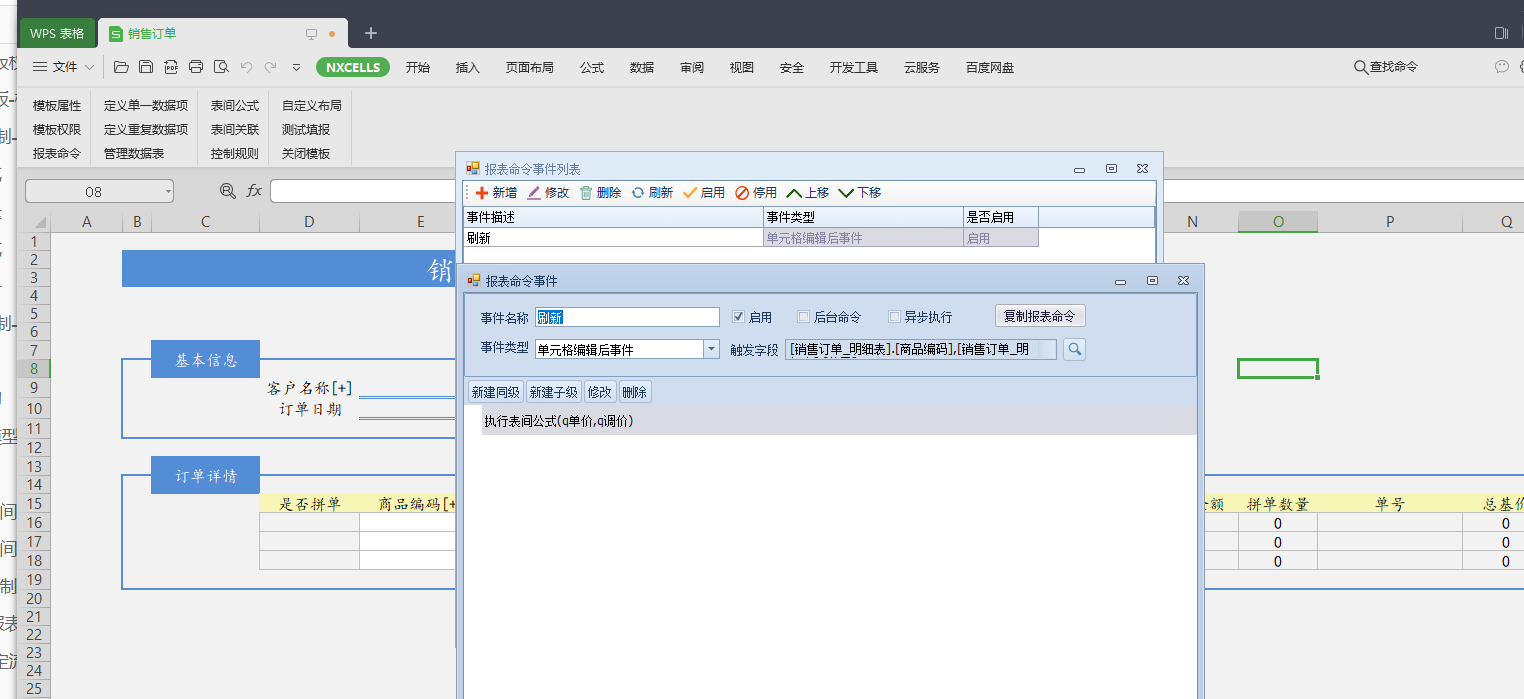Tick the 异步执行 checkbox
This screenshot has height=699, width=1524.
coord(895,317)
